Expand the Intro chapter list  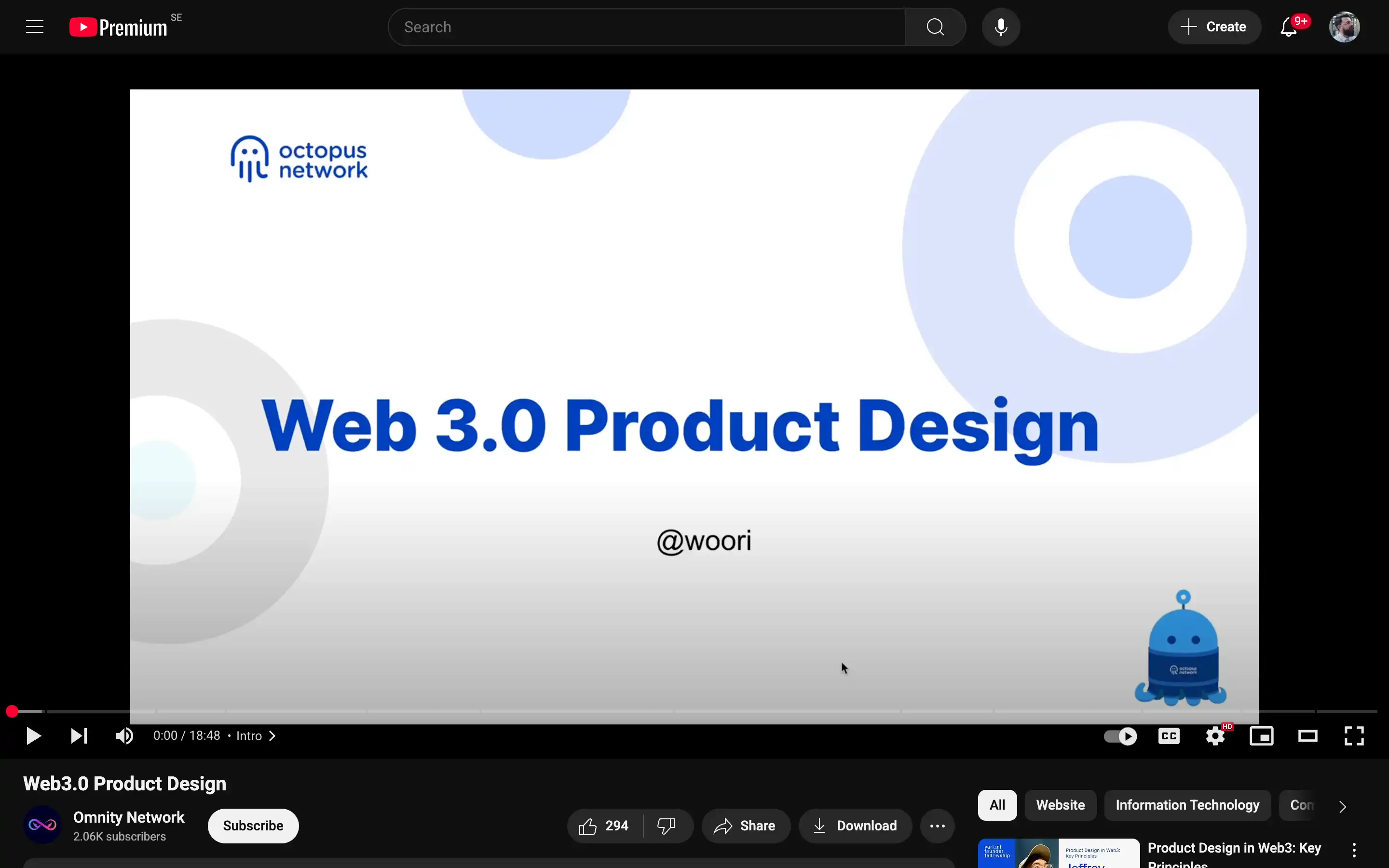(x=256, y=736)
